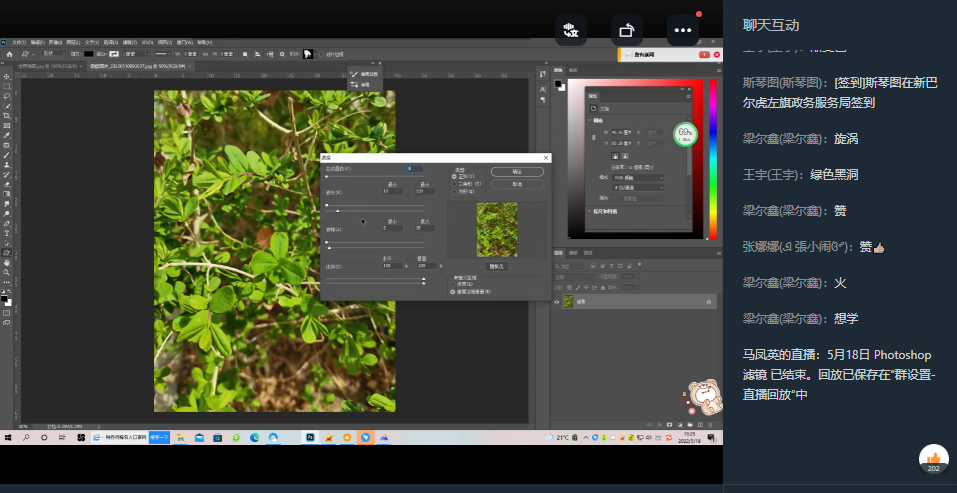Switch to the first document tab at 100%
The image size is (957, 493).
coord(47,66)
